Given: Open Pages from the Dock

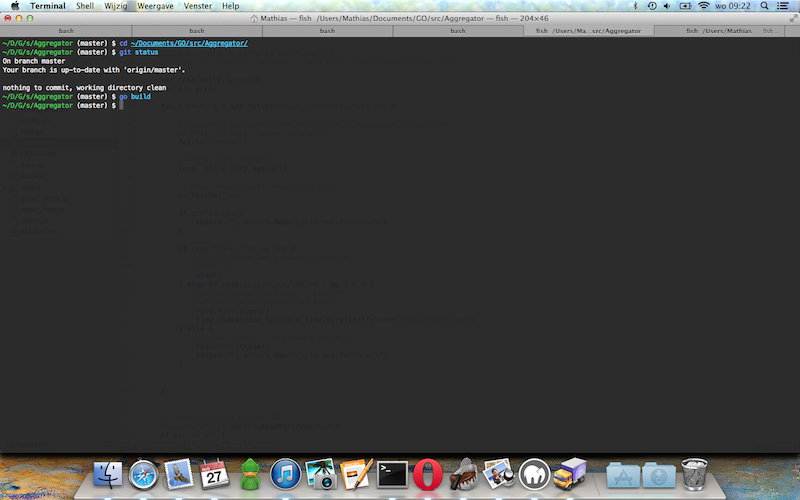Looking at the screenshot, I should (356, 474).
